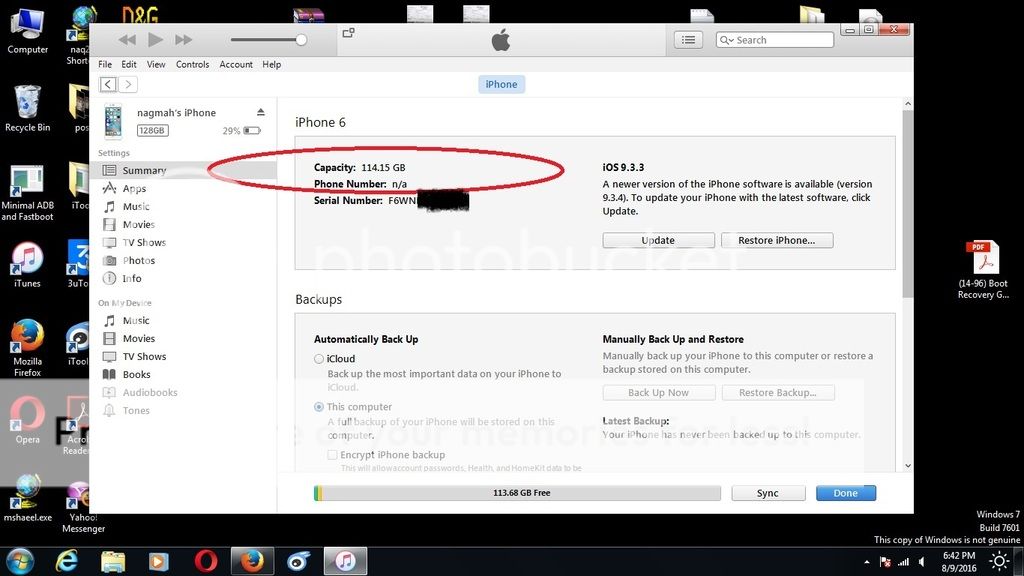Viewport: 1024px width, 576px height.
Task: Go back with the left arrow button
Action: [x=108, y=85]
